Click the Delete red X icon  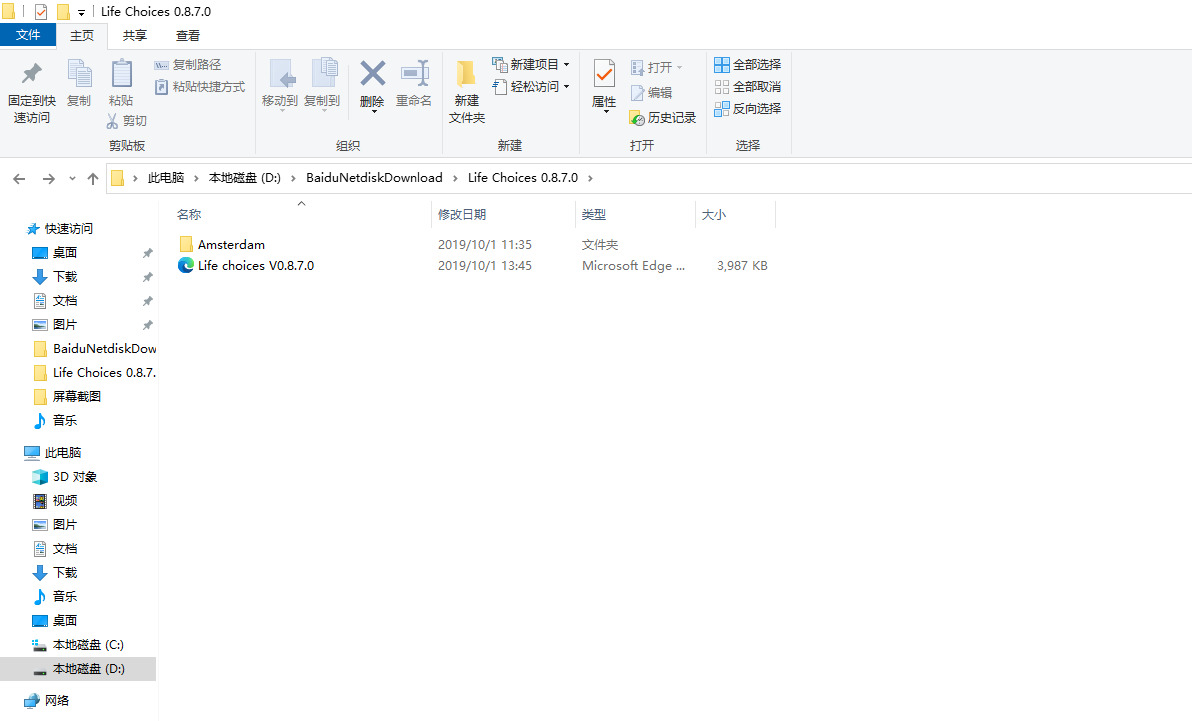tap(372, 74)
